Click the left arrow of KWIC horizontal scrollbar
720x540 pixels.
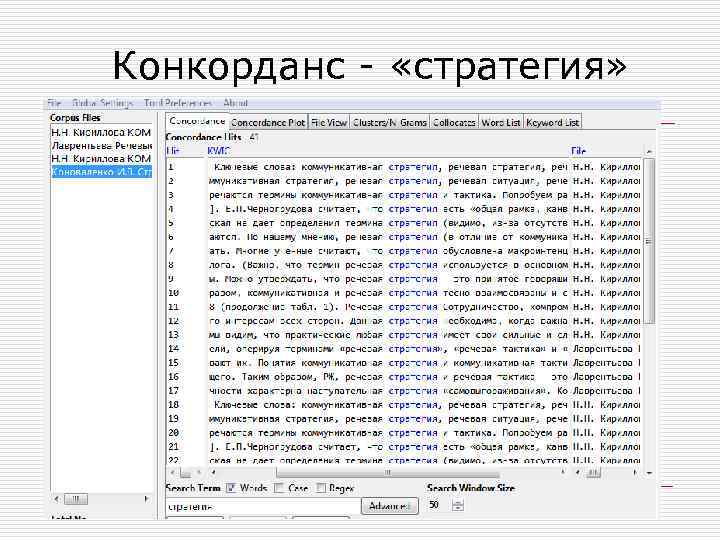213,472
